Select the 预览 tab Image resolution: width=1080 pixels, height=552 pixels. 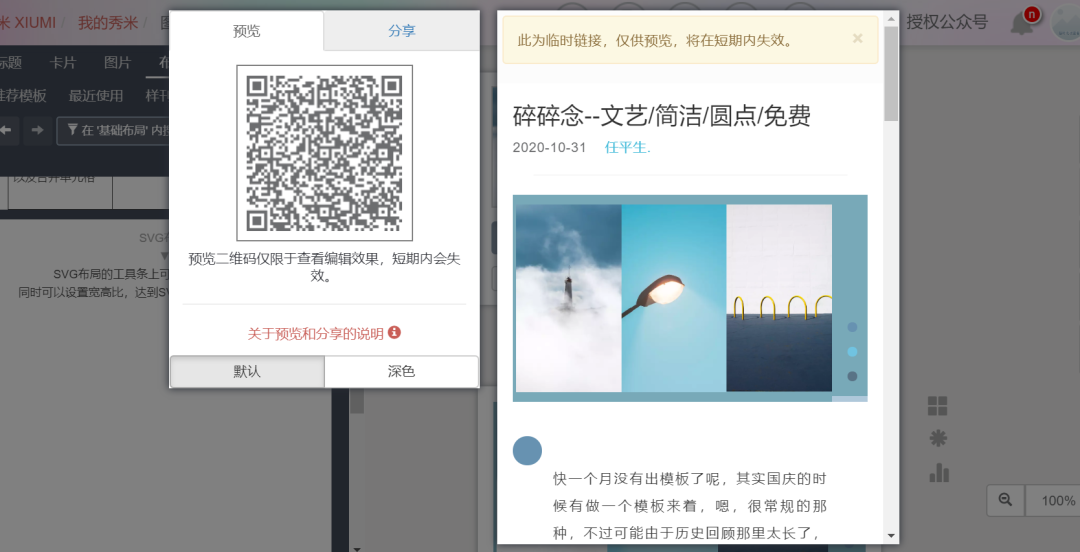[247, 31]
